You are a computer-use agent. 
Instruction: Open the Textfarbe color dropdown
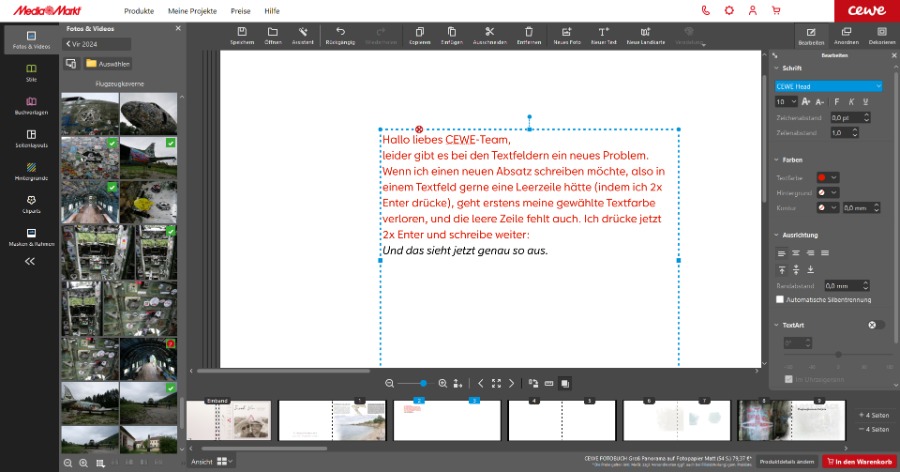827,177
